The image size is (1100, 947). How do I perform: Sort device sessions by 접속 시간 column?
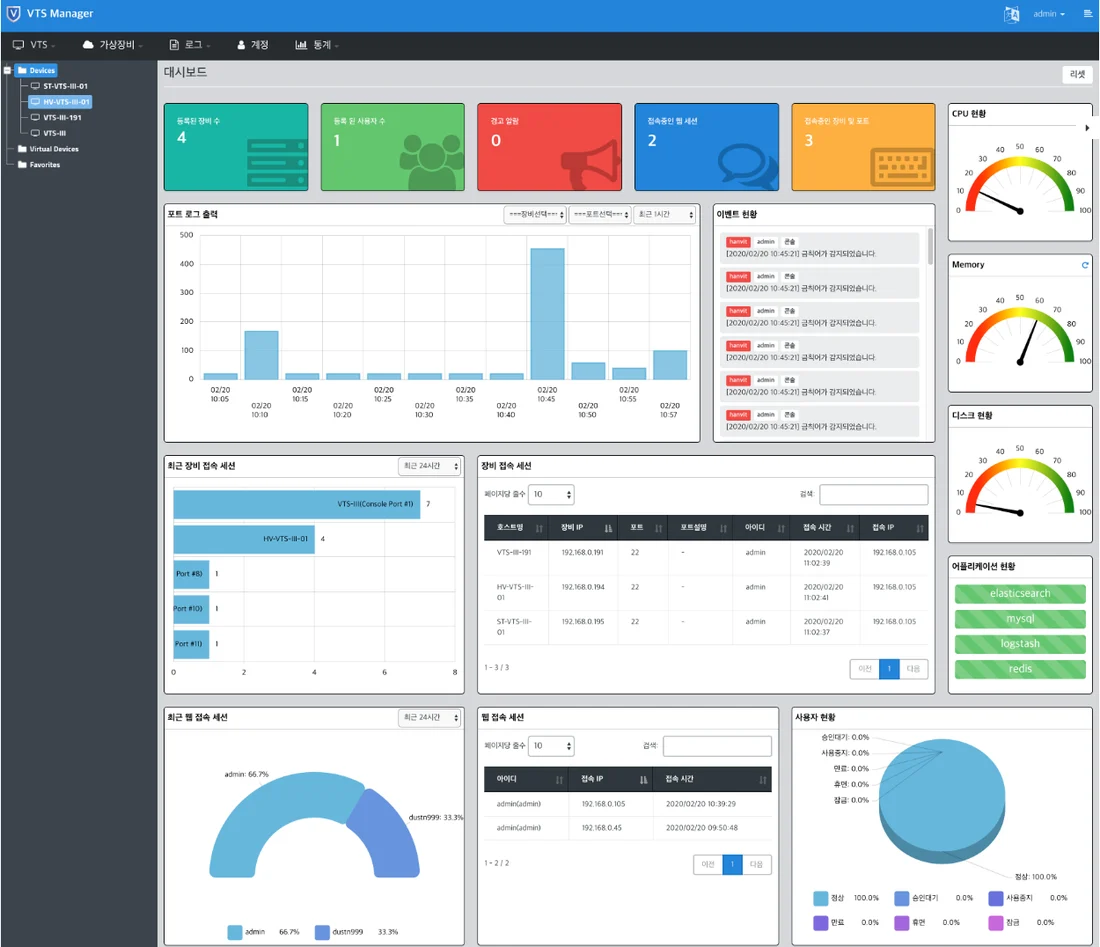pyautogui.click(x=827, y=528)
